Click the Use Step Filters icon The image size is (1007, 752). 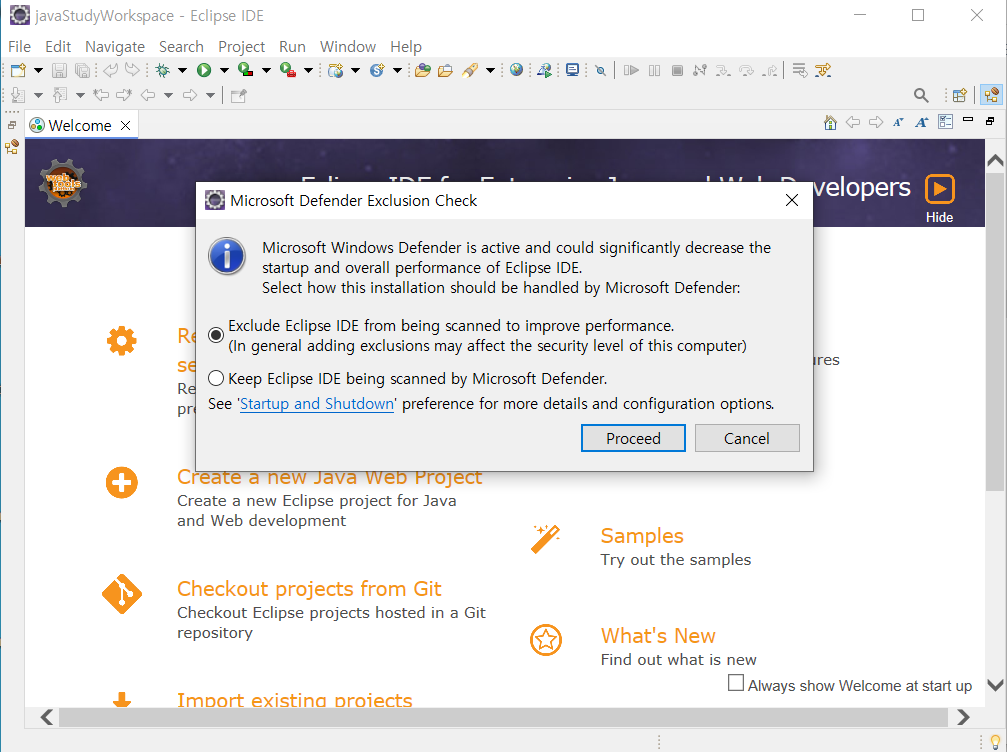pos(823,70)
